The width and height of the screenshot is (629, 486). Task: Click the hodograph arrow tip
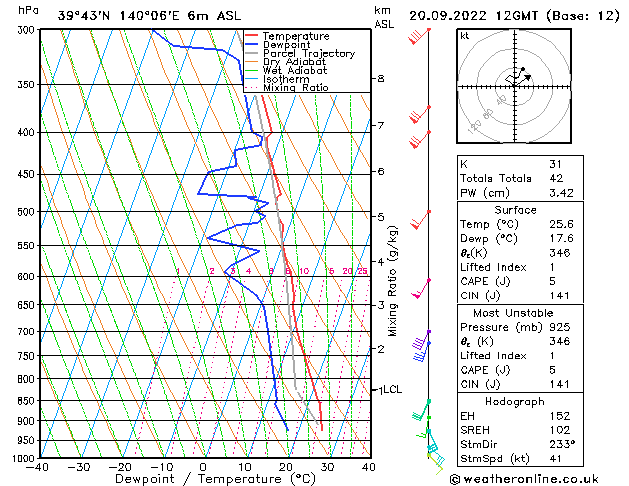529,76
